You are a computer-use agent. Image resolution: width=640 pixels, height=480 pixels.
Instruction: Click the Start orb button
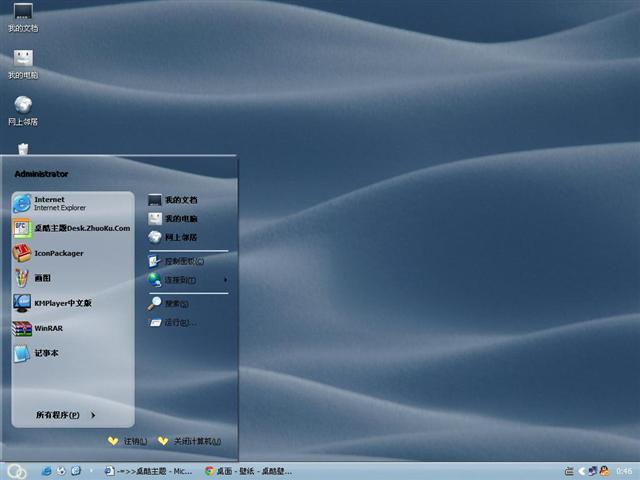click(16, 471)
